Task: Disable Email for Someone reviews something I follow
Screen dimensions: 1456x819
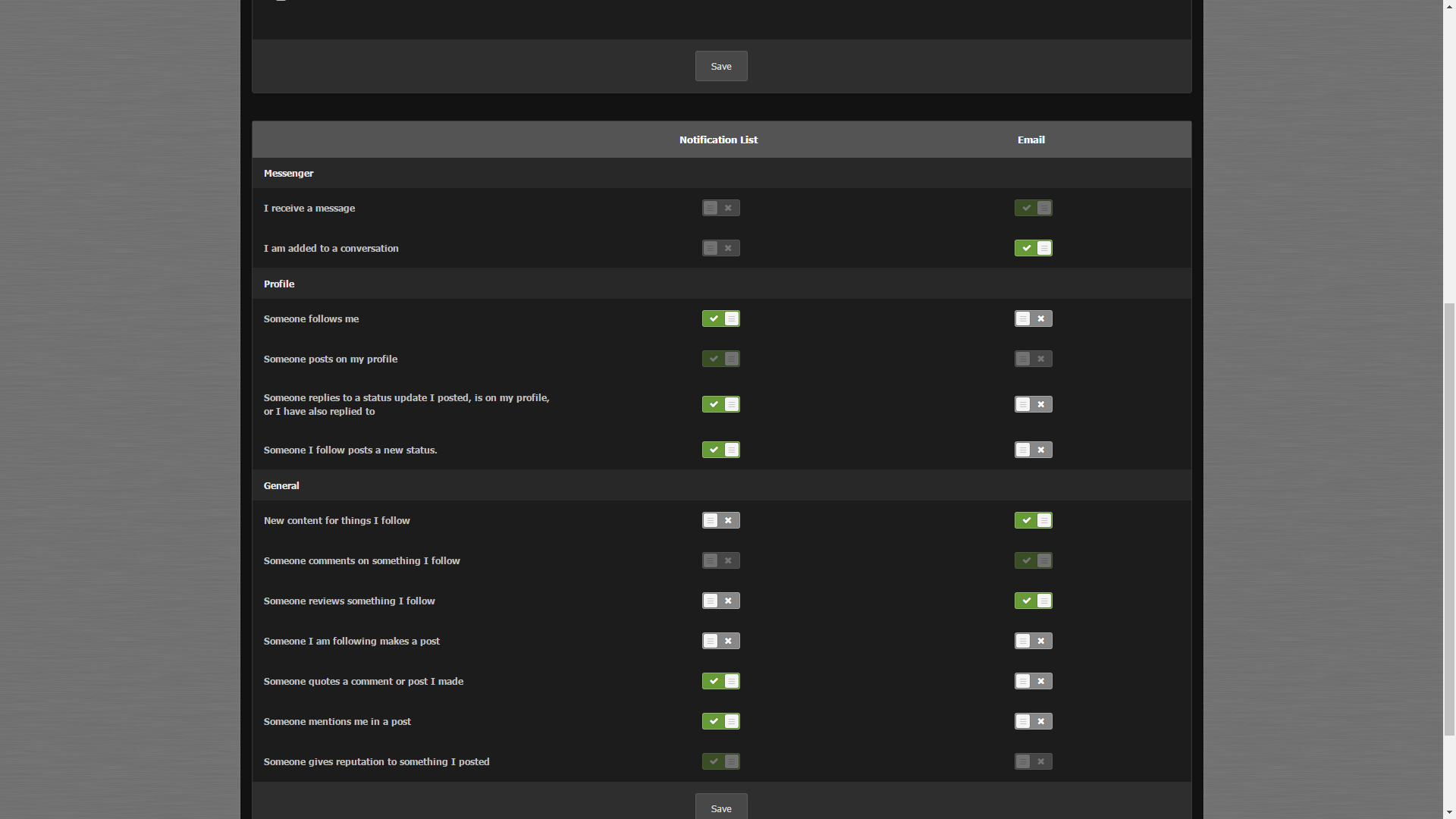Action: pos(1033,601)
